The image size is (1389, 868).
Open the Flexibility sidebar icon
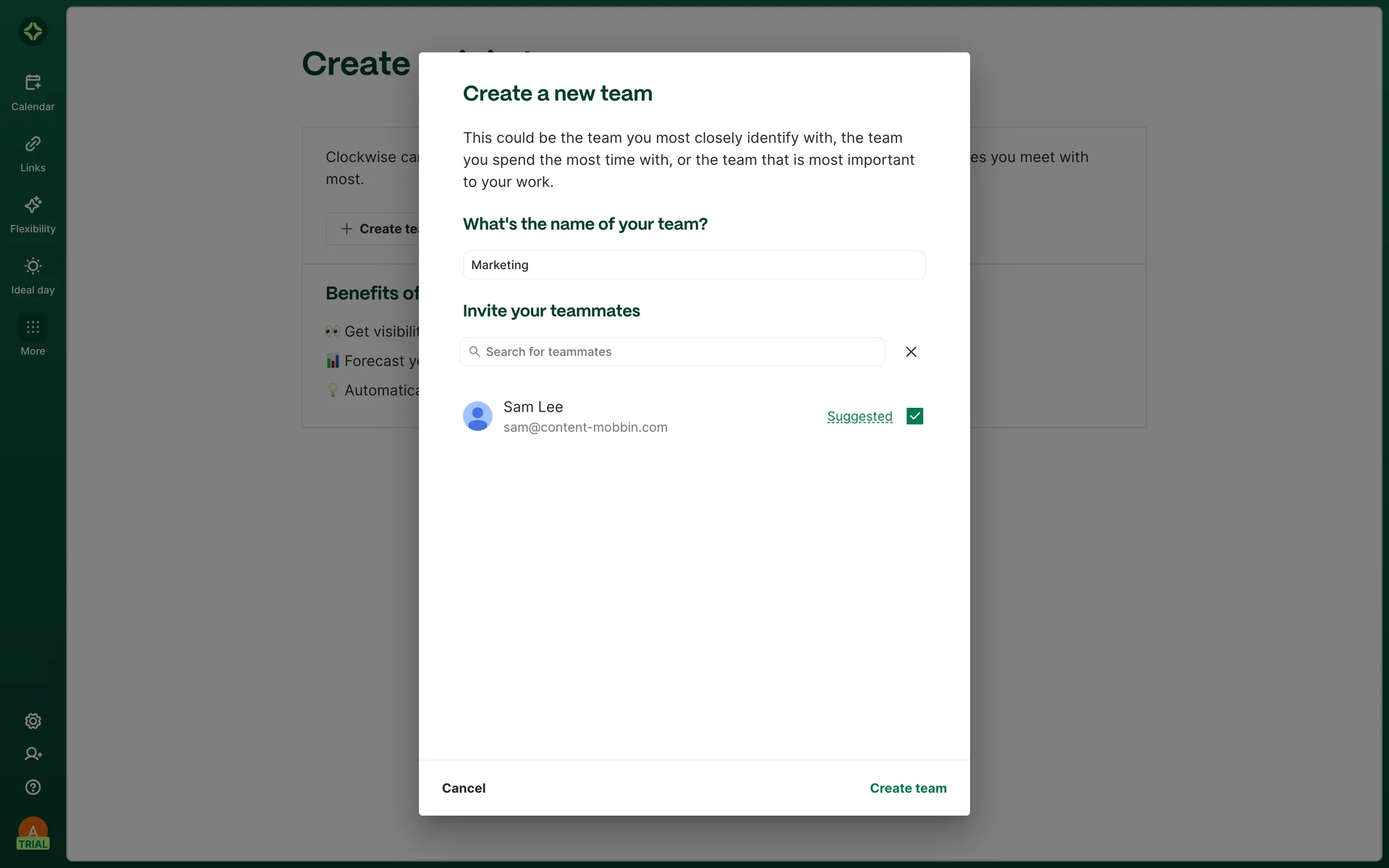pyautogui.click(x=33, y=205)
